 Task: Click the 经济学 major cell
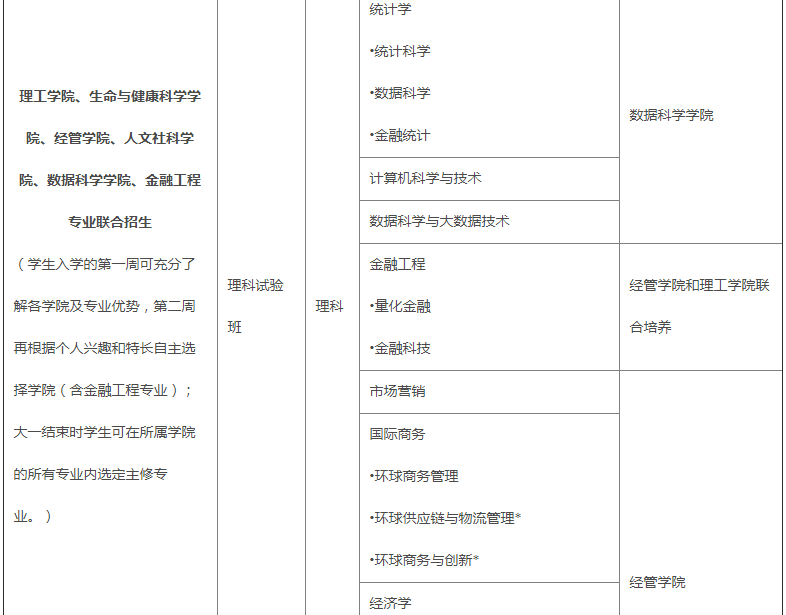[x=390, y=603]
